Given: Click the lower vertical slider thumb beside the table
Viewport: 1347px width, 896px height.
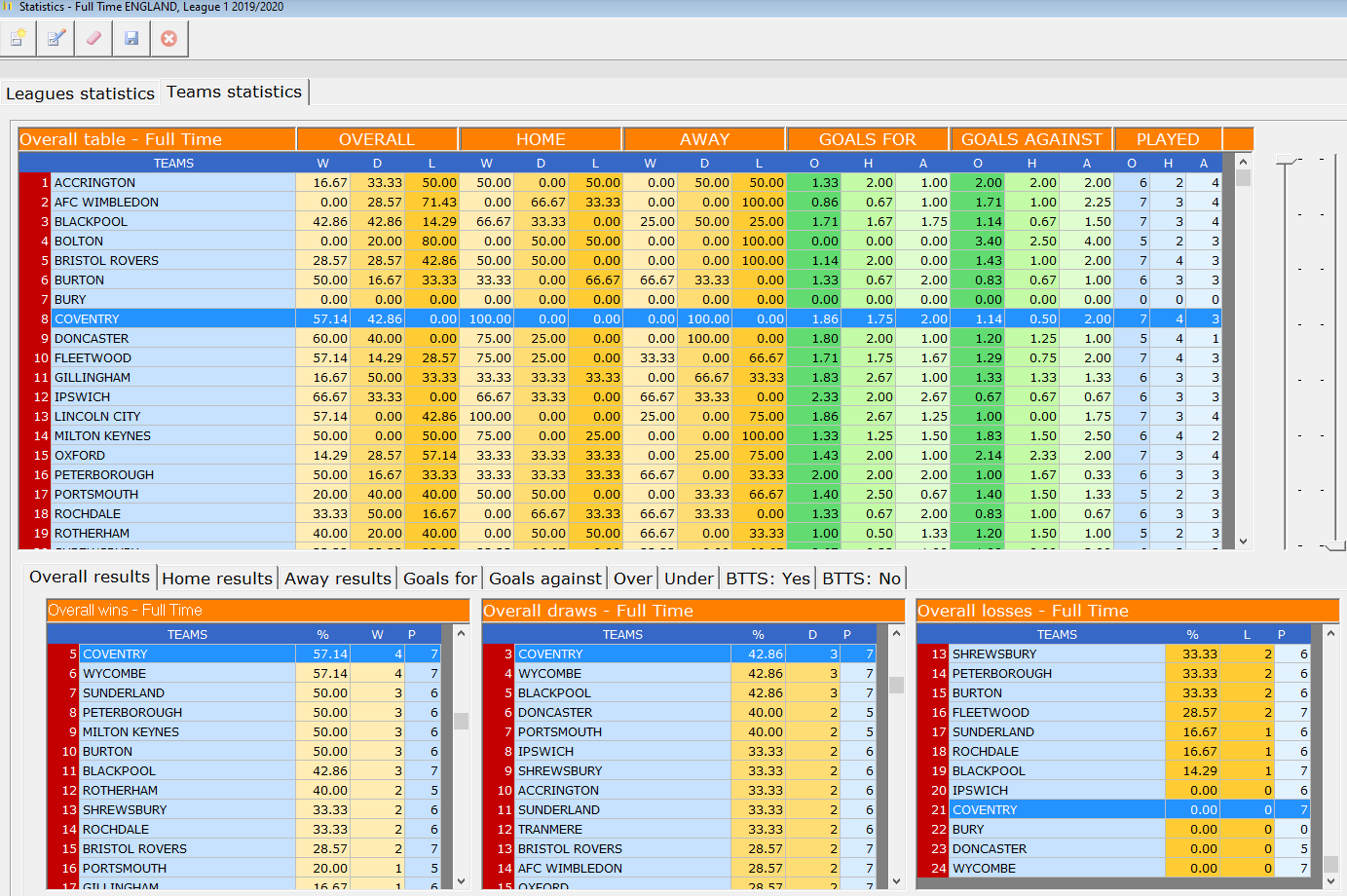Looking at the screenshot, I should (x=1334, y=546).
